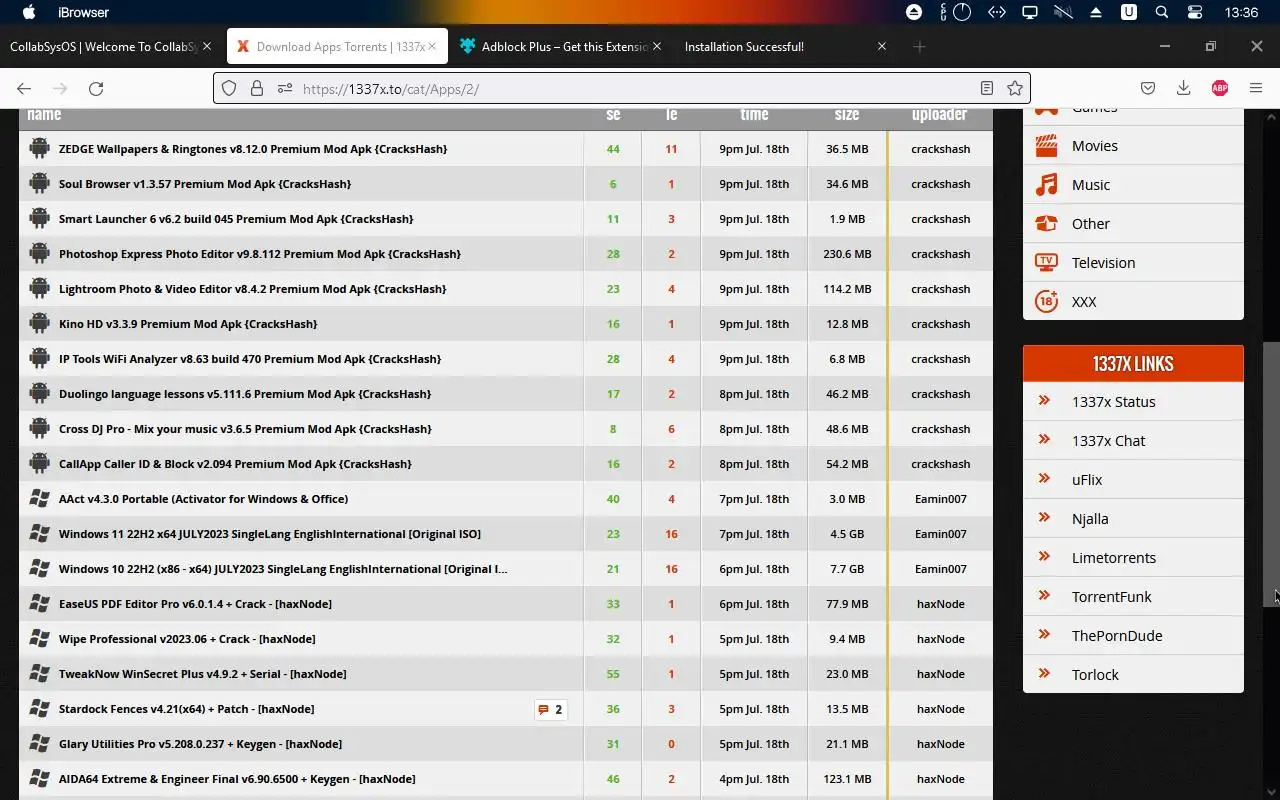1280x800 pixels.
Task: Click the Android icon beside ZEDGE Wallpapers
Action: coord(39,148)
